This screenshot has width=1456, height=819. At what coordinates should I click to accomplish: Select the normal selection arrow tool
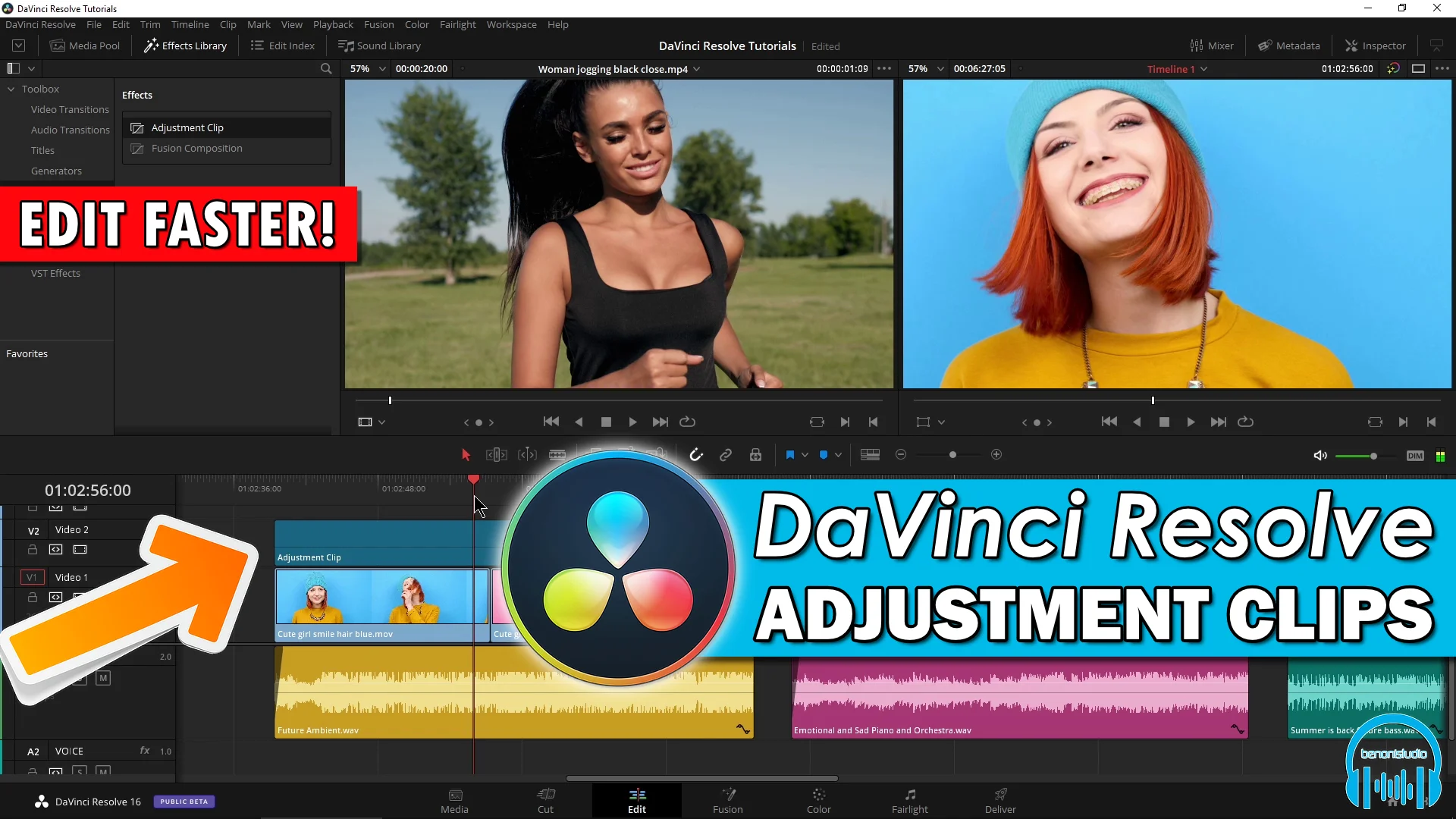tap(465, 454)
